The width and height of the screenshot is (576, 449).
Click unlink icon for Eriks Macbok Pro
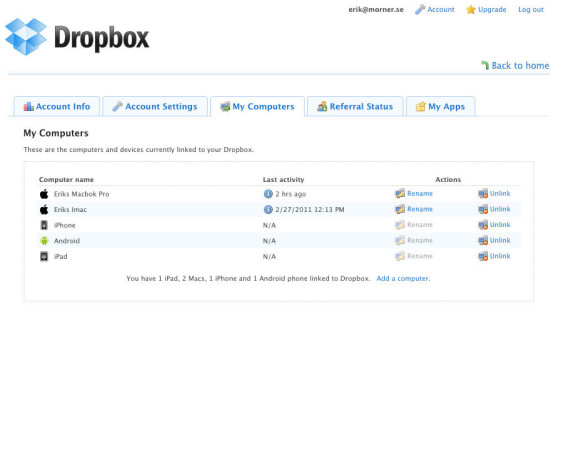[483, 194]
